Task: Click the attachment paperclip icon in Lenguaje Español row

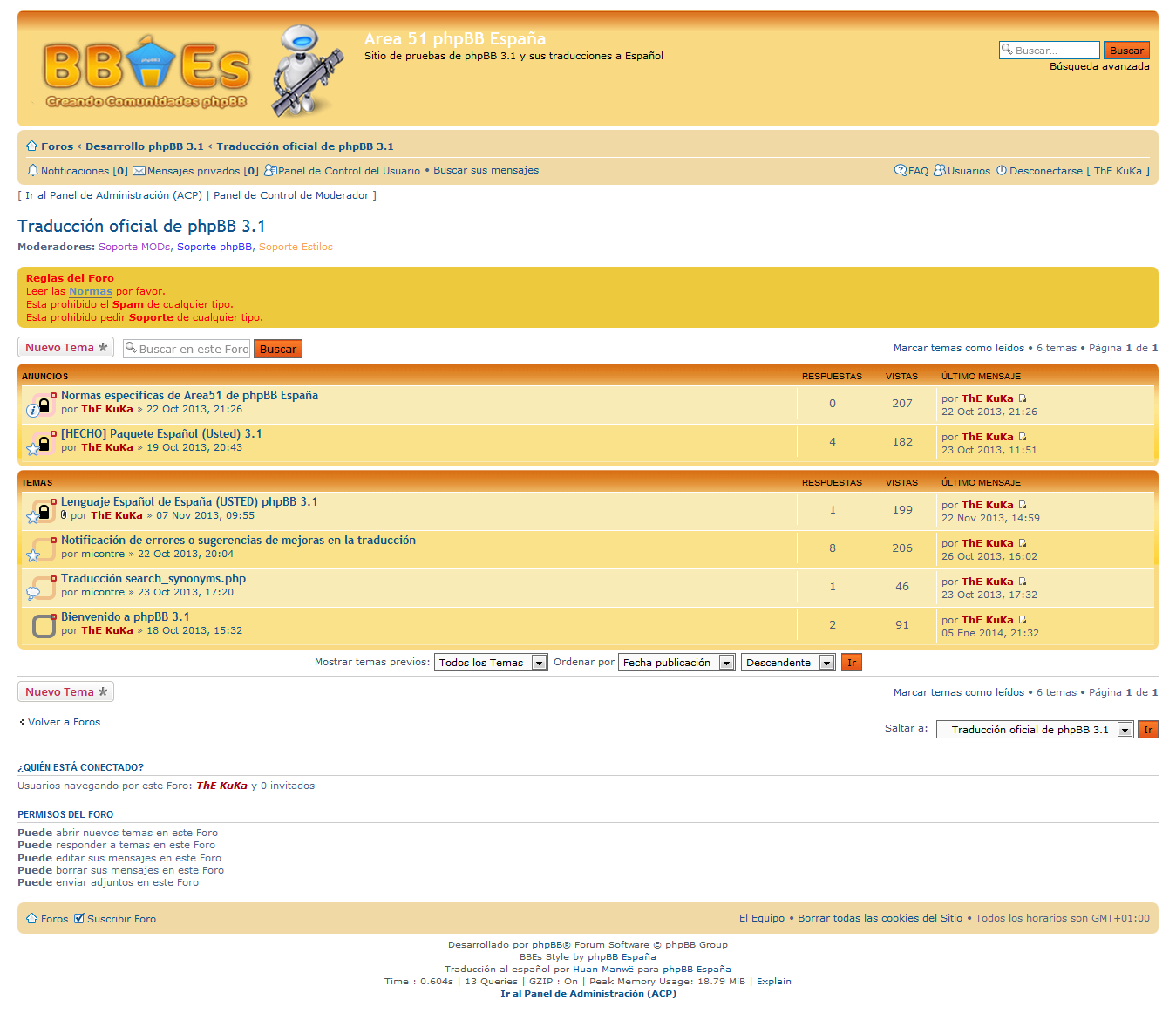Action: [64, 514]
